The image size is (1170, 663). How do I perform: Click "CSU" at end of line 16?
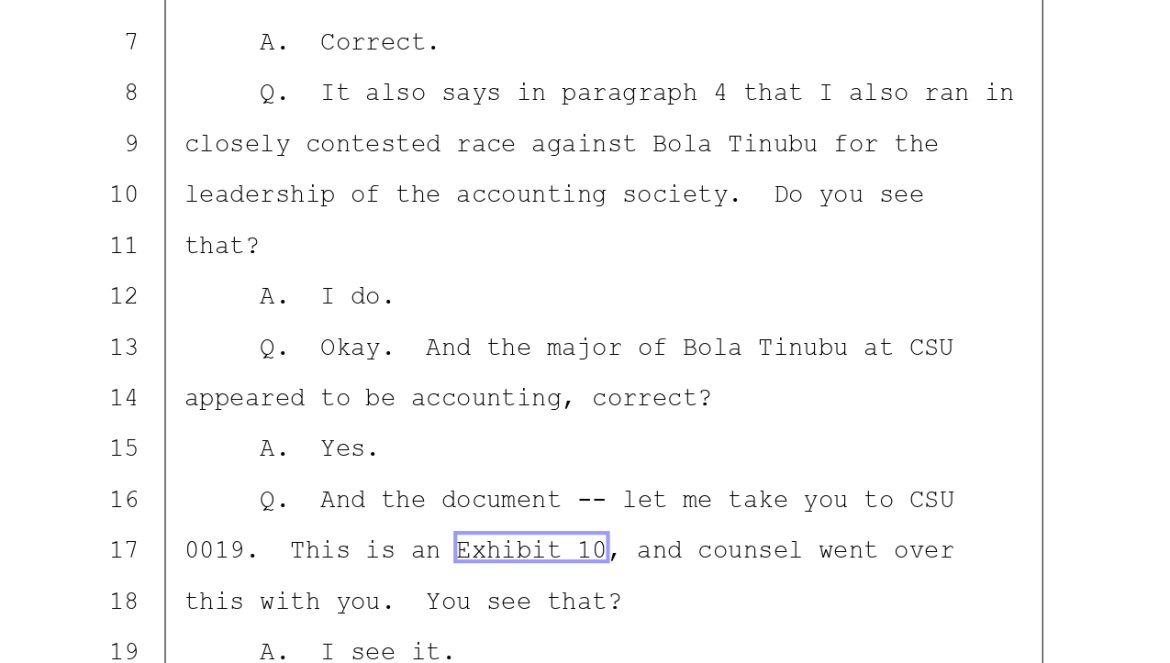pos(931,500)
